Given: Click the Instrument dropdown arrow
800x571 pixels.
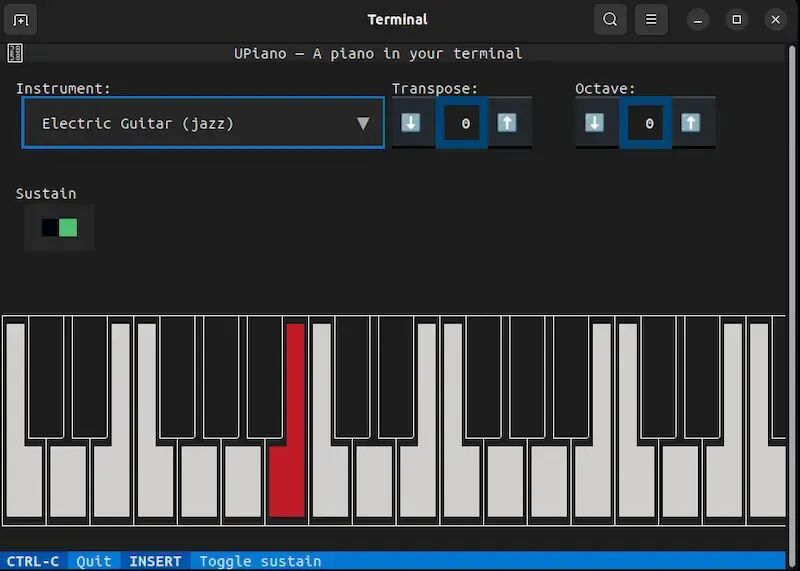Looking at the screenshot, I should tap(363, 123).
